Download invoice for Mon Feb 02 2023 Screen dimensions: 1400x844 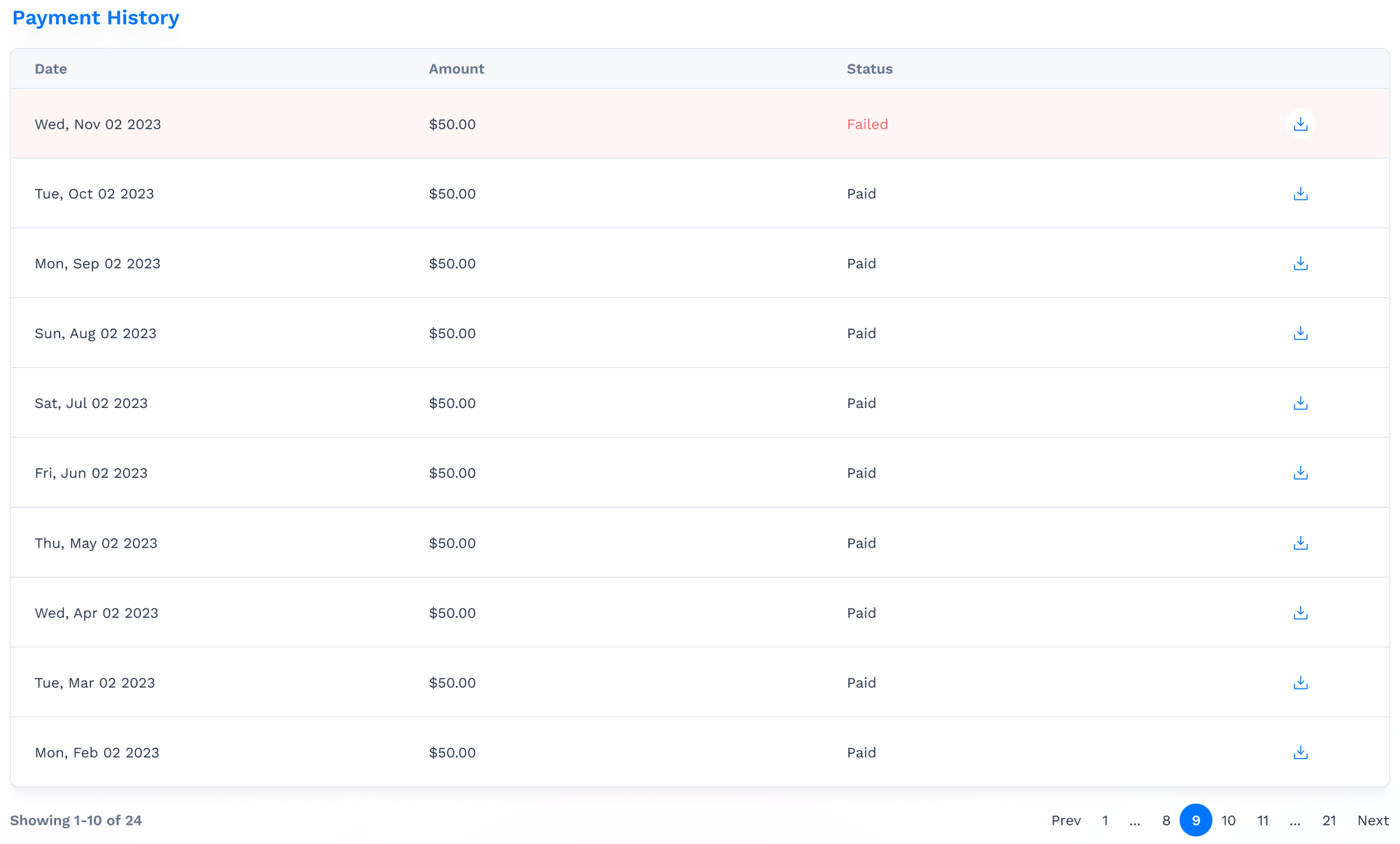click(1300, 752)
